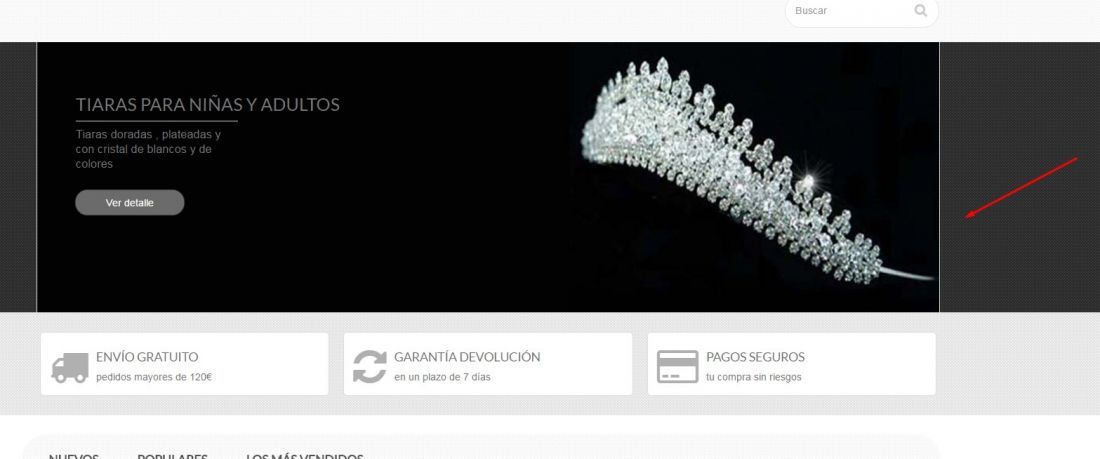Image resolution: width=1100 pixels, height=459 pixels.
Task: Click the credit card secure-payment icon
Action: click(x=677, y=366)
